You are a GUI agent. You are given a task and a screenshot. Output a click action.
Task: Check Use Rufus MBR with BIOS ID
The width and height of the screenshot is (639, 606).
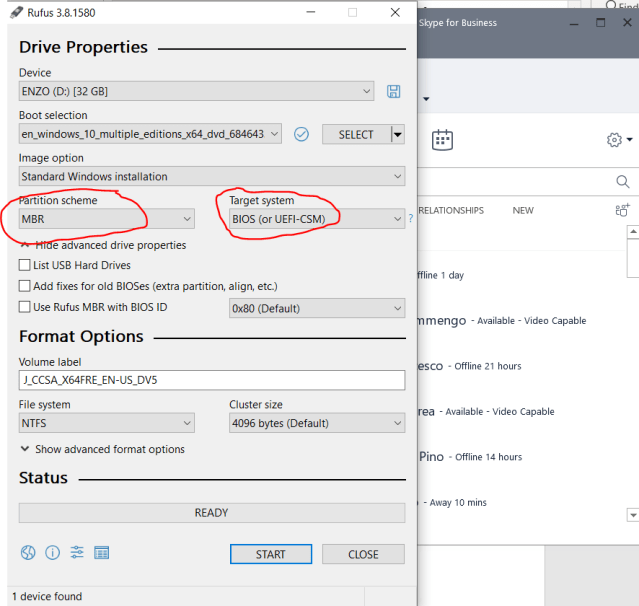[x=25, y=308]
